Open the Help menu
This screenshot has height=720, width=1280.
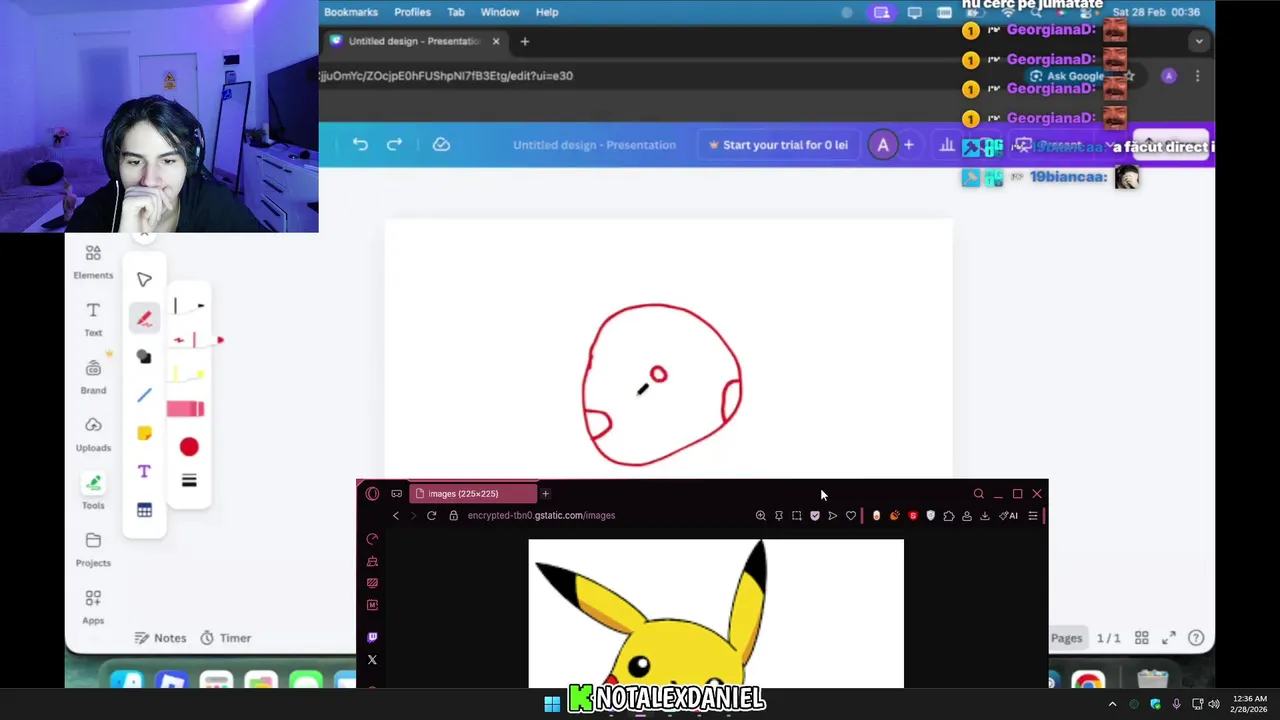(547, 12)
